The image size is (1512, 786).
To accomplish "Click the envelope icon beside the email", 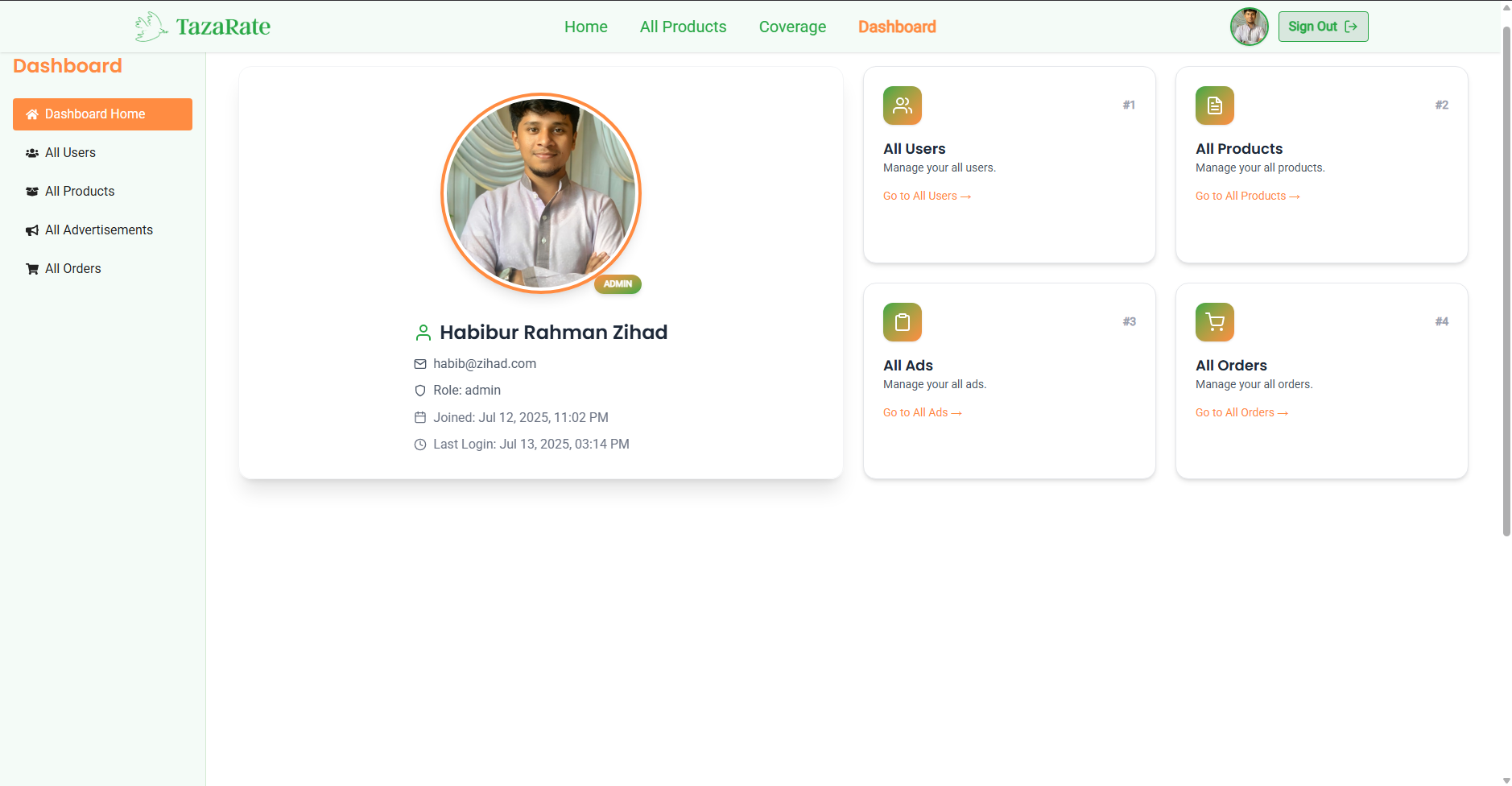I will [420, 364].
